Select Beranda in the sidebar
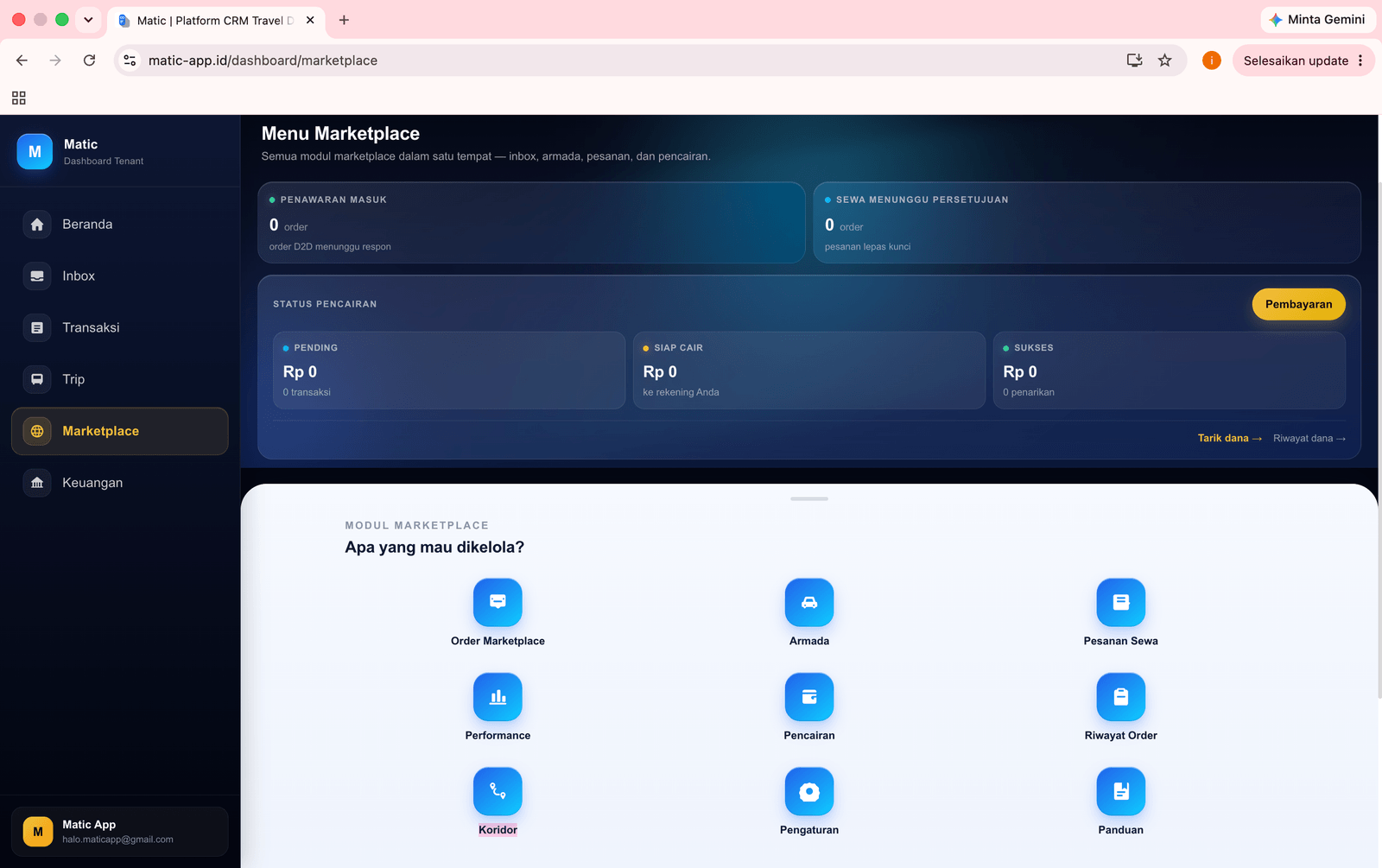Image resolution: width=1382 pixels, height=868 pixels. point(120,225)
